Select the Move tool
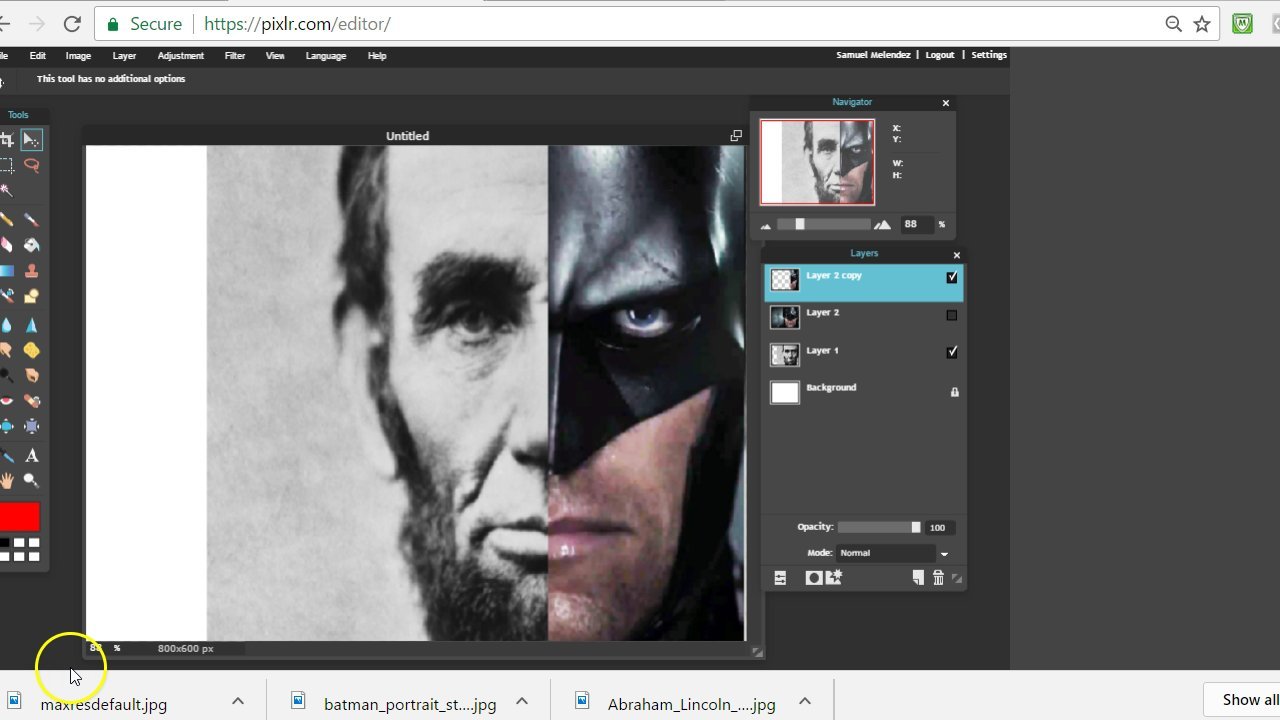This screenshot has width=1280, height=720. [31, 140]
